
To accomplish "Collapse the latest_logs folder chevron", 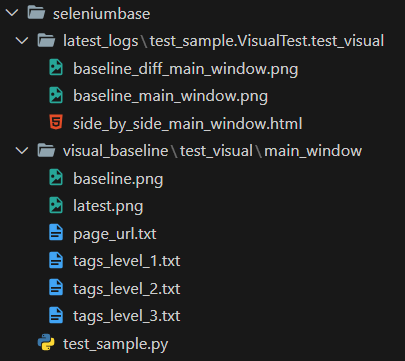I will coord(22,41).
